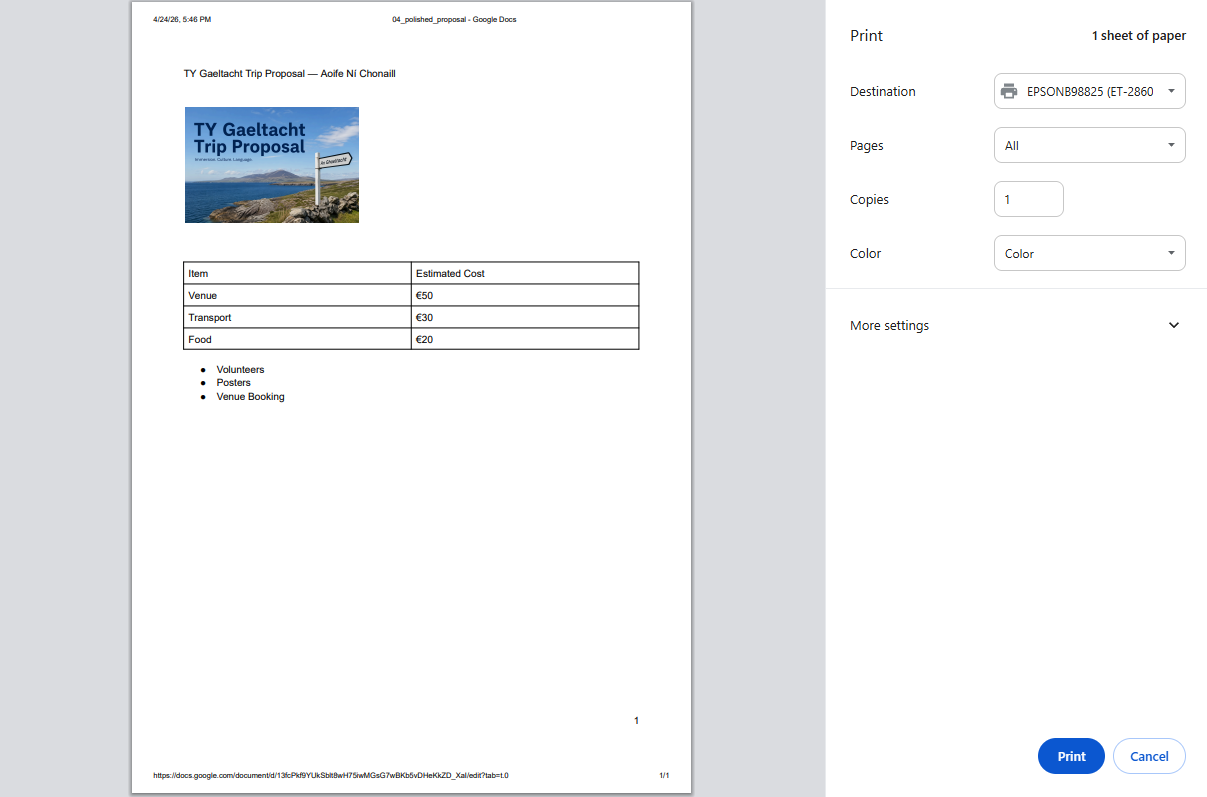Click the docs.google.com URL footer

coord(331,775)
